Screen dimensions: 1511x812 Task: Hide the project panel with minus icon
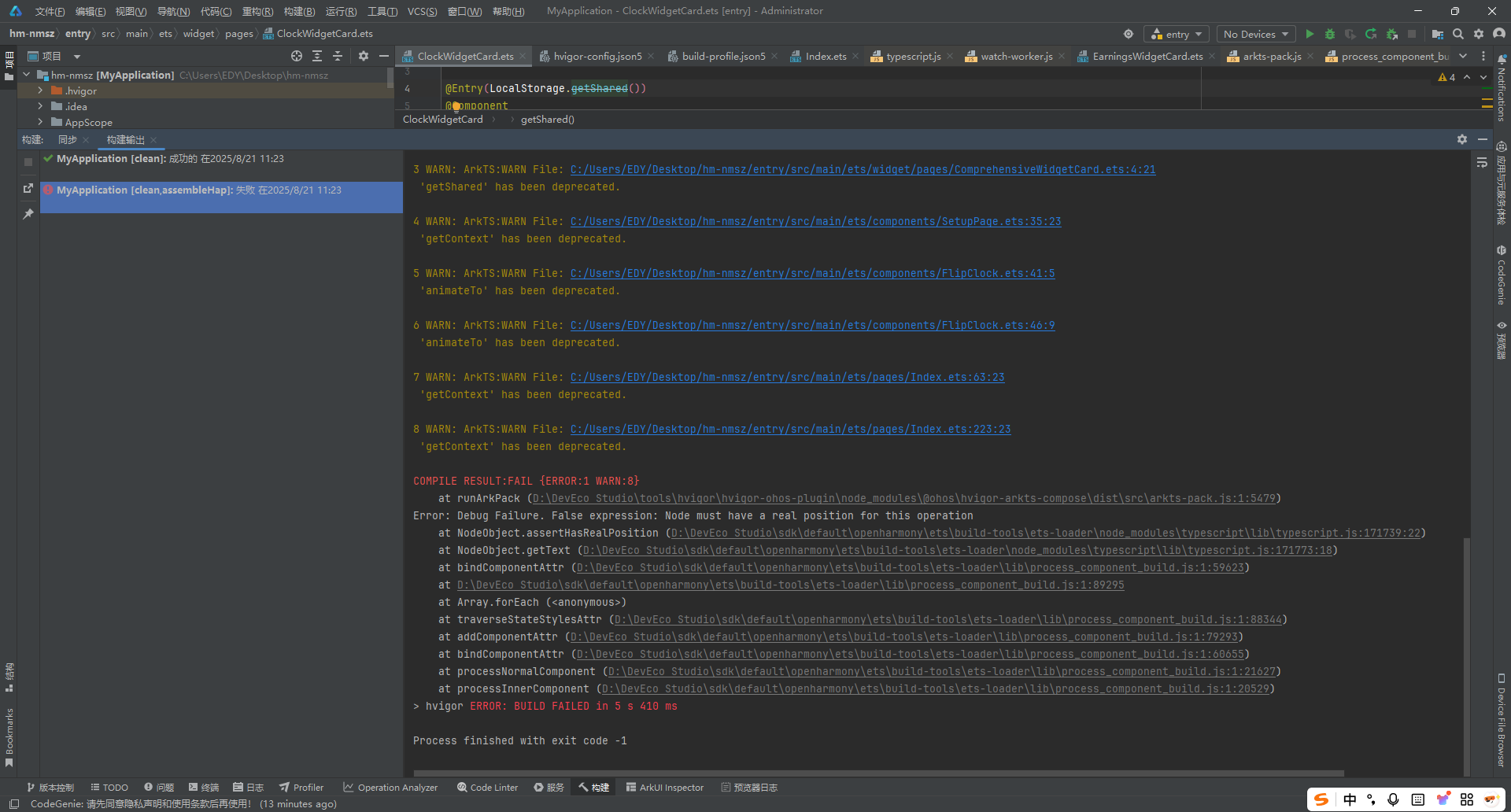pyautogui.click(x=384, y=56)
